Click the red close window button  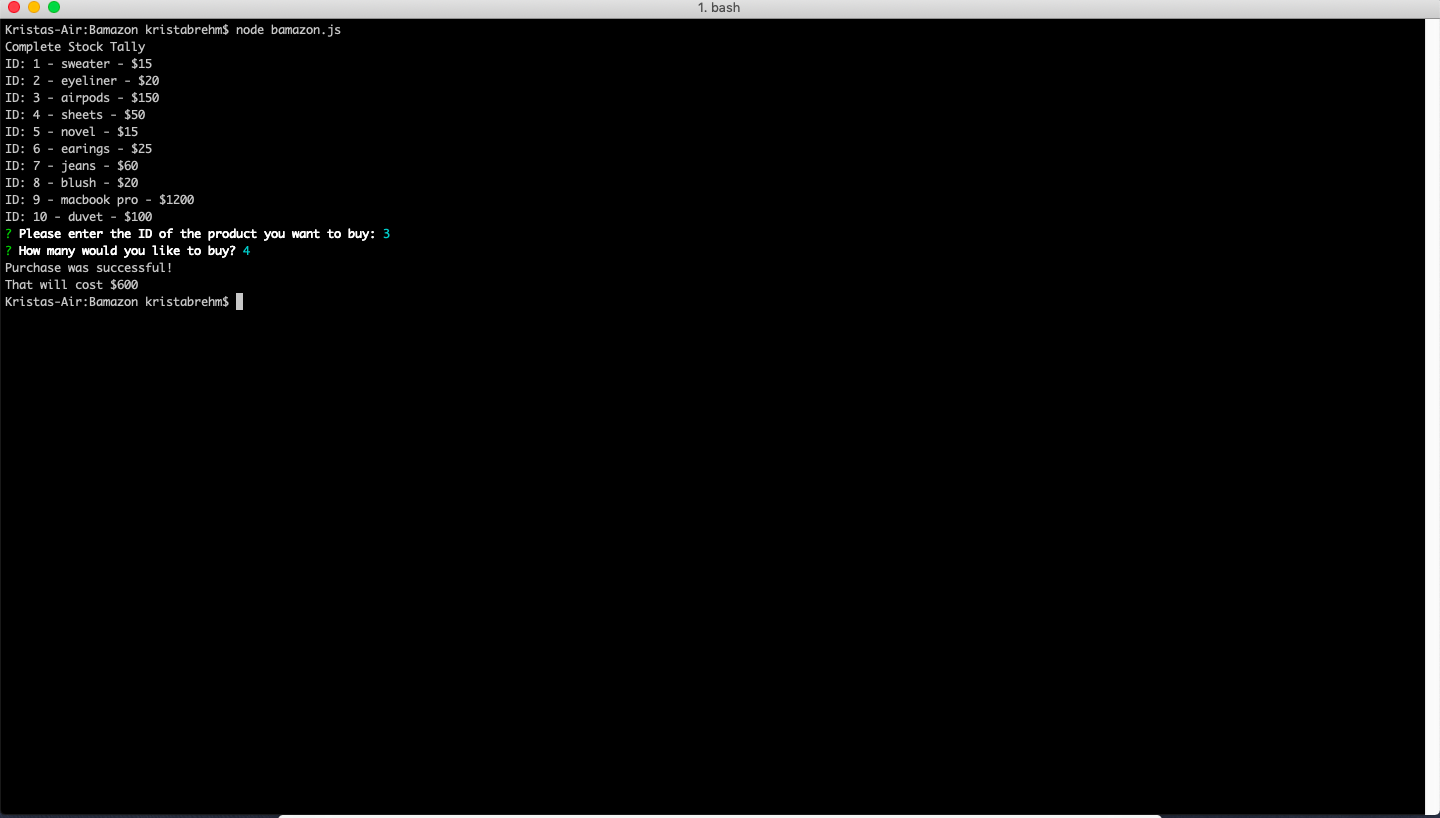(14, 8)
